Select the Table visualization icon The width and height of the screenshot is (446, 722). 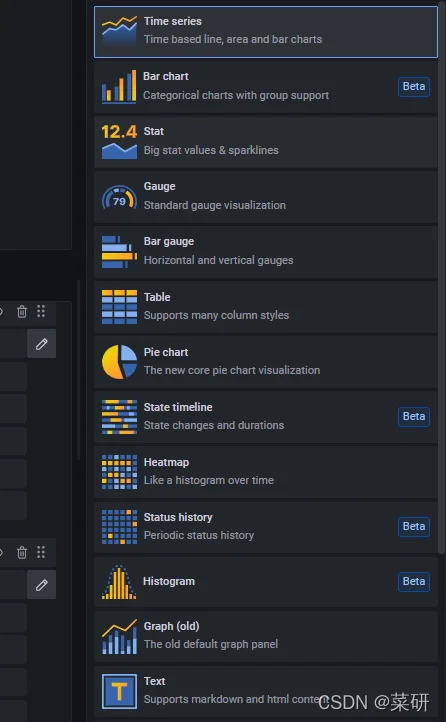pyautogui.click(x=119, y=307)
